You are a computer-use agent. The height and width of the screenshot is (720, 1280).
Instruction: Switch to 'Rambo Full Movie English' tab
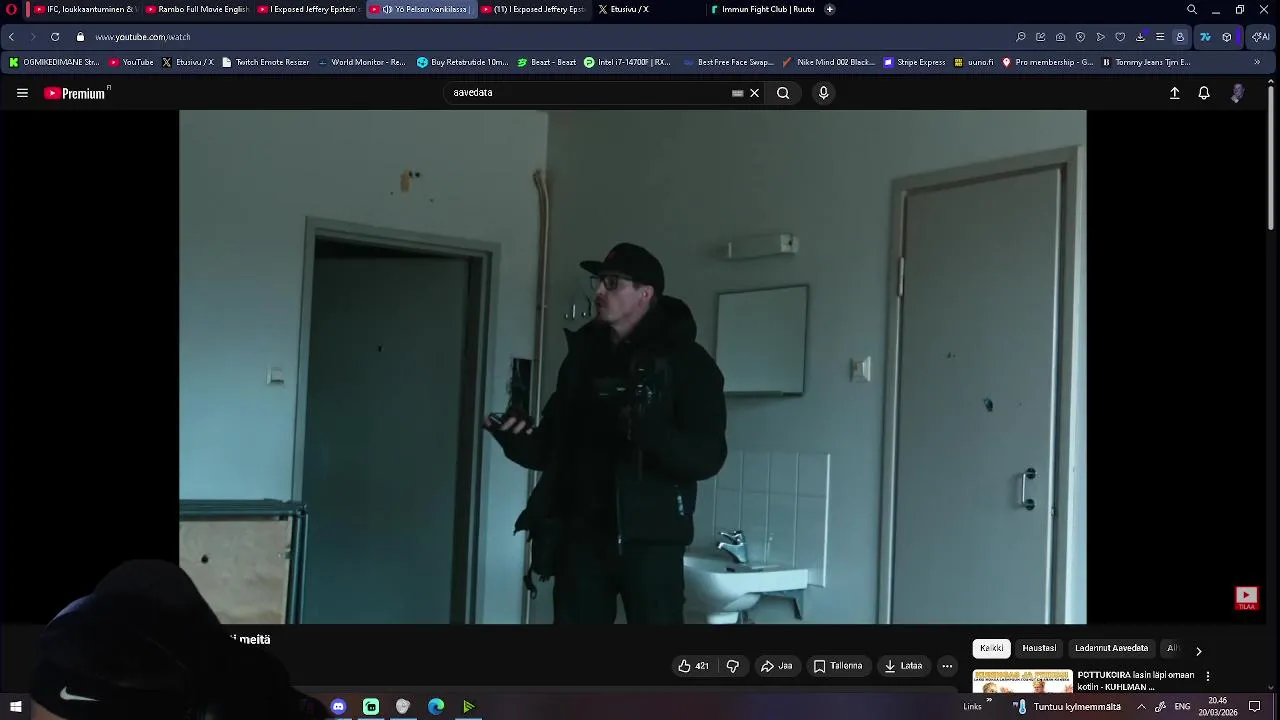pyautogui.click(x=196, y=9)
